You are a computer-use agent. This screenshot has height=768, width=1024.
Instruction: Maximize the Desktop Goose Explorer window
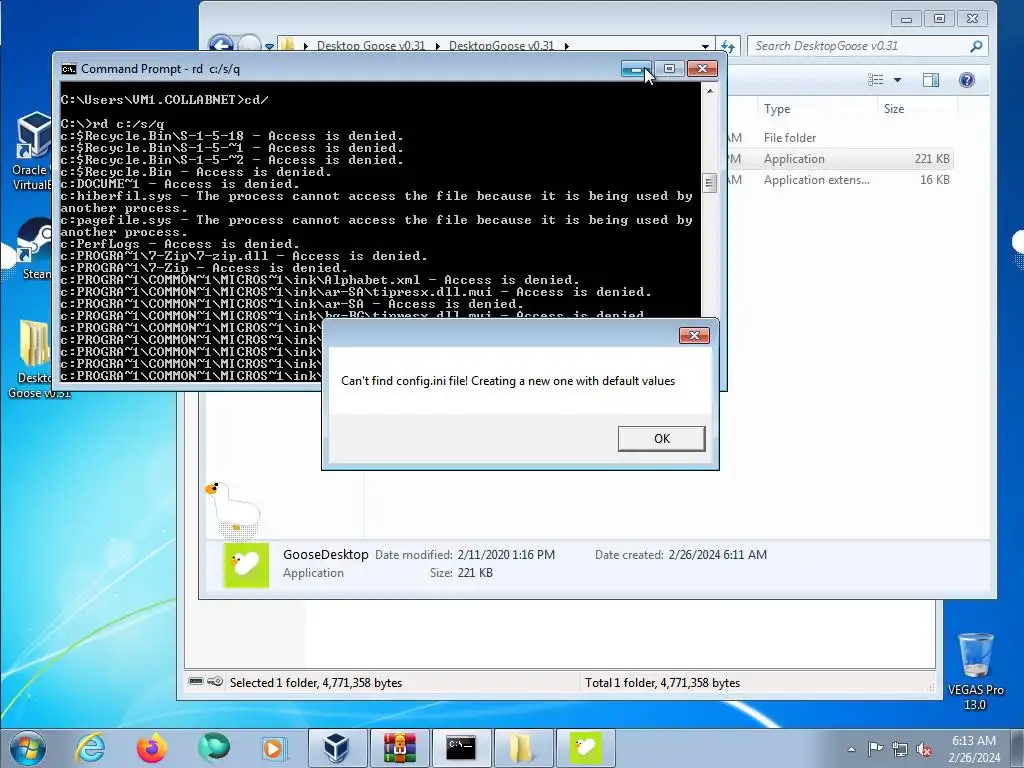point(939,19)
